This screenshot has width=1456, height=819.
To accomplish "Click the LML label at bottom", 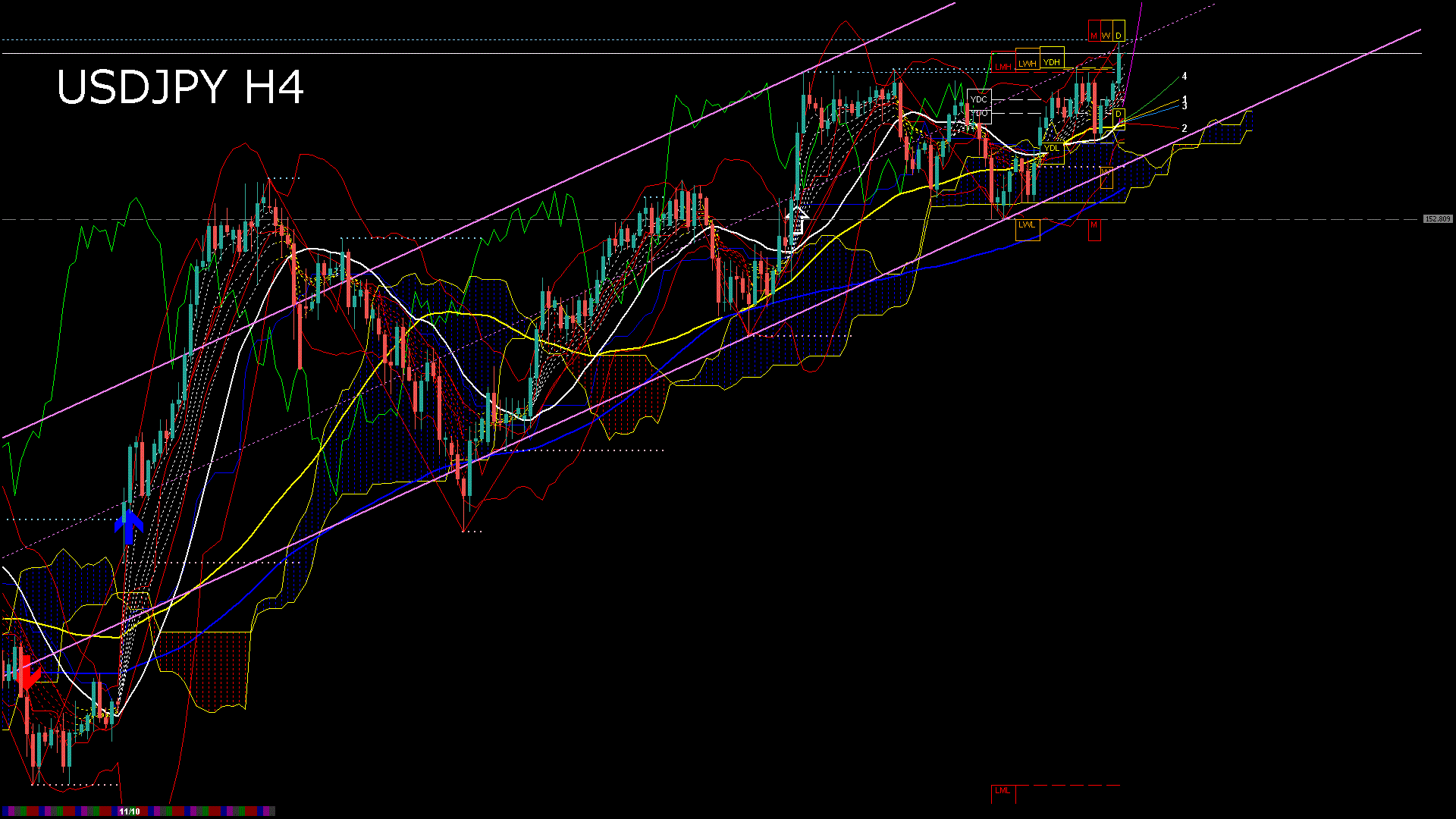I will tap(1003, 790).
